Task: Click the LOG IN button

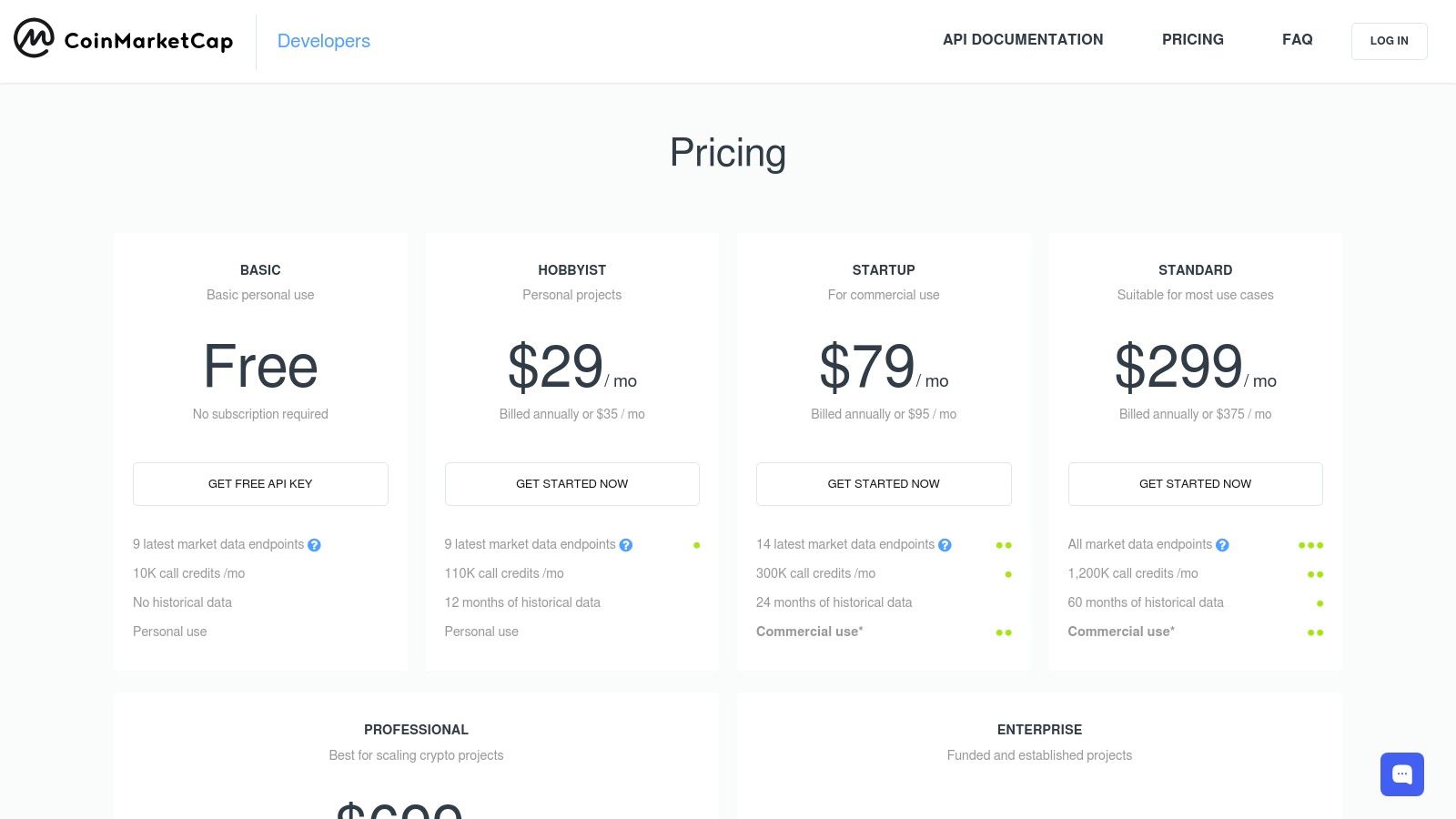Action: pyautogui.click(x=1389, y=41)
